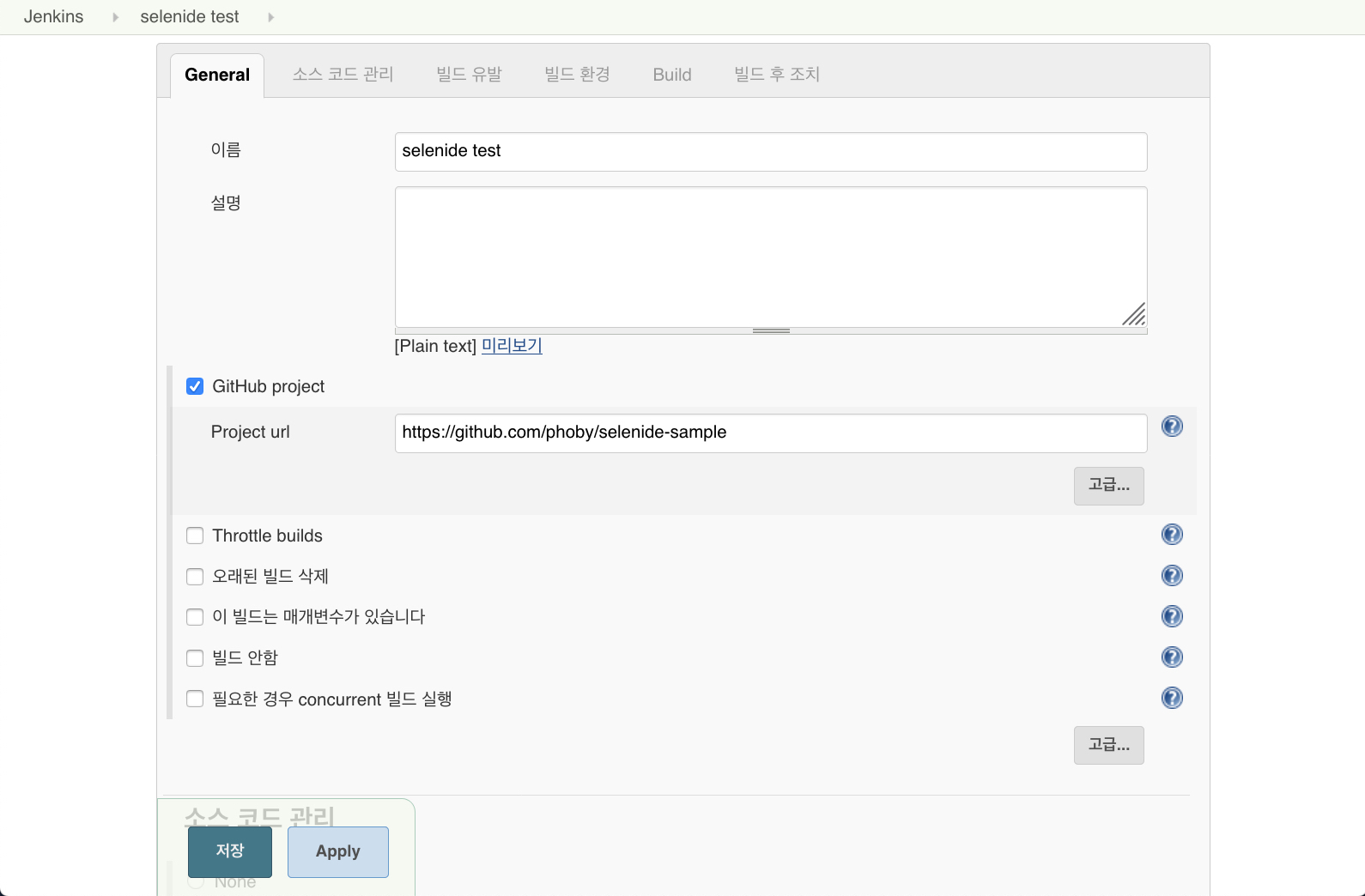Check the 오래된 빌드 삭제 option
1365x896 pixels.
195,577
